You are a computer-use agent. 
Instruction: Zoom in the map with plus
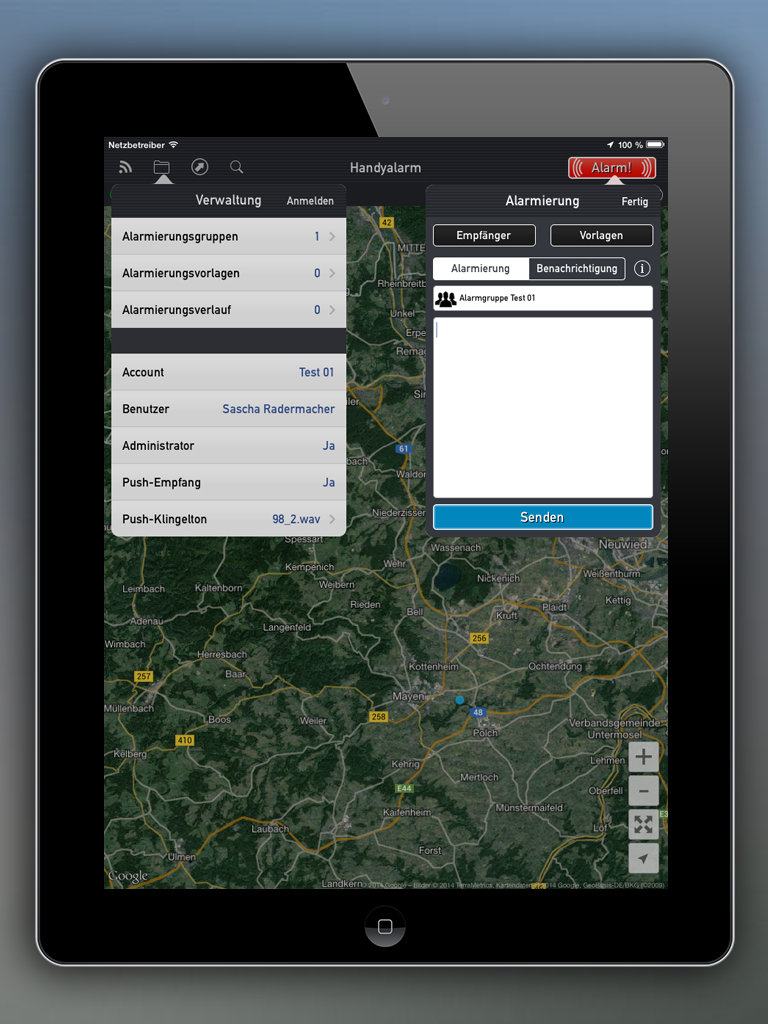(x=643, y=757)
